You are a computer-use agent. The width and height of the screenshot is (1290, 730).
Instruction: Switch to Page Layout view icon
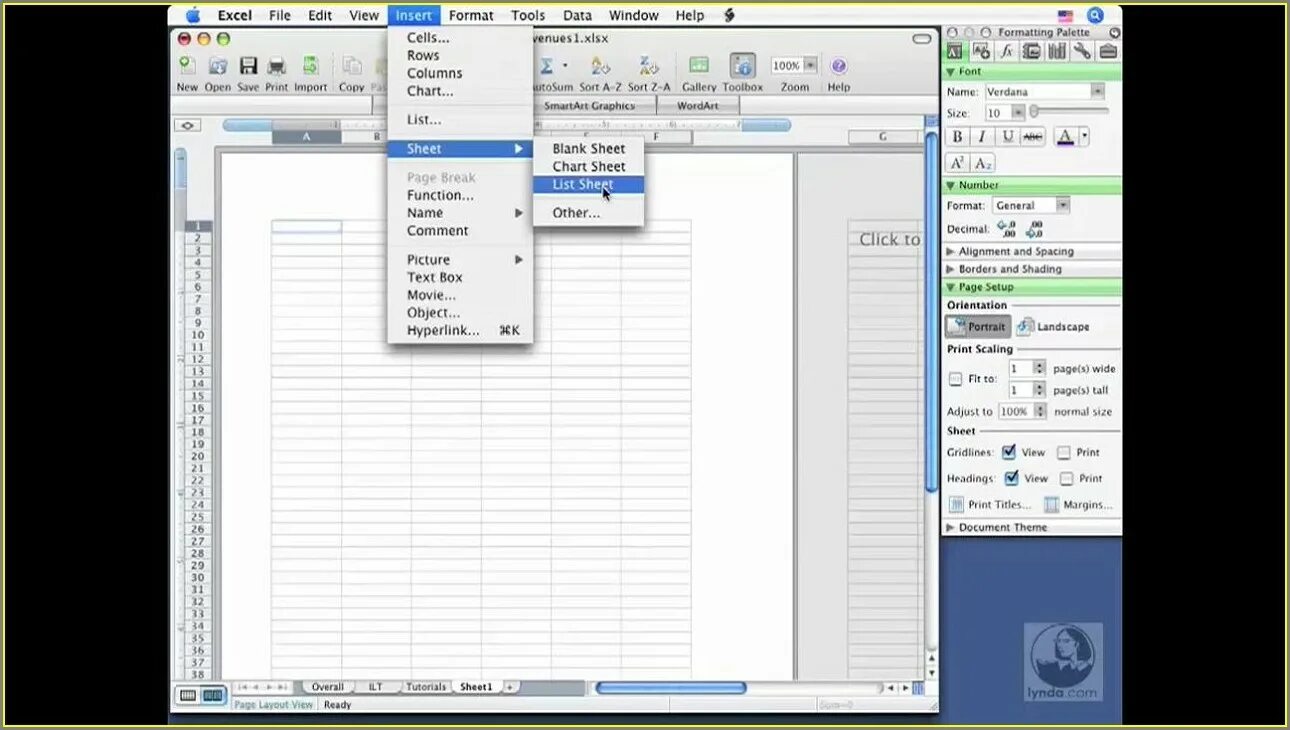click(213, 695)
